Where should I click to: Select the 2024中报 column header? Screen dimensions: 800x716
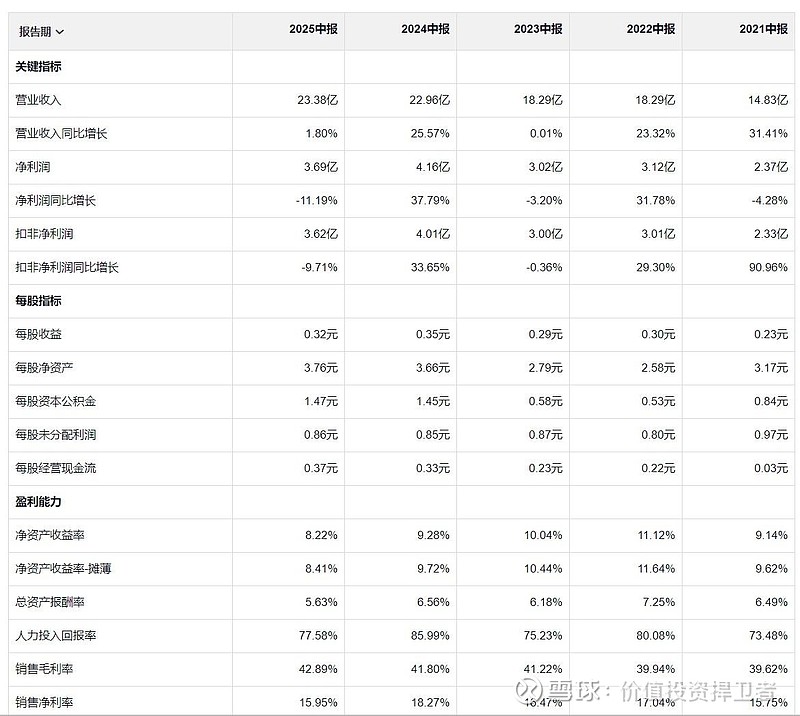click(x=425, y=30)
